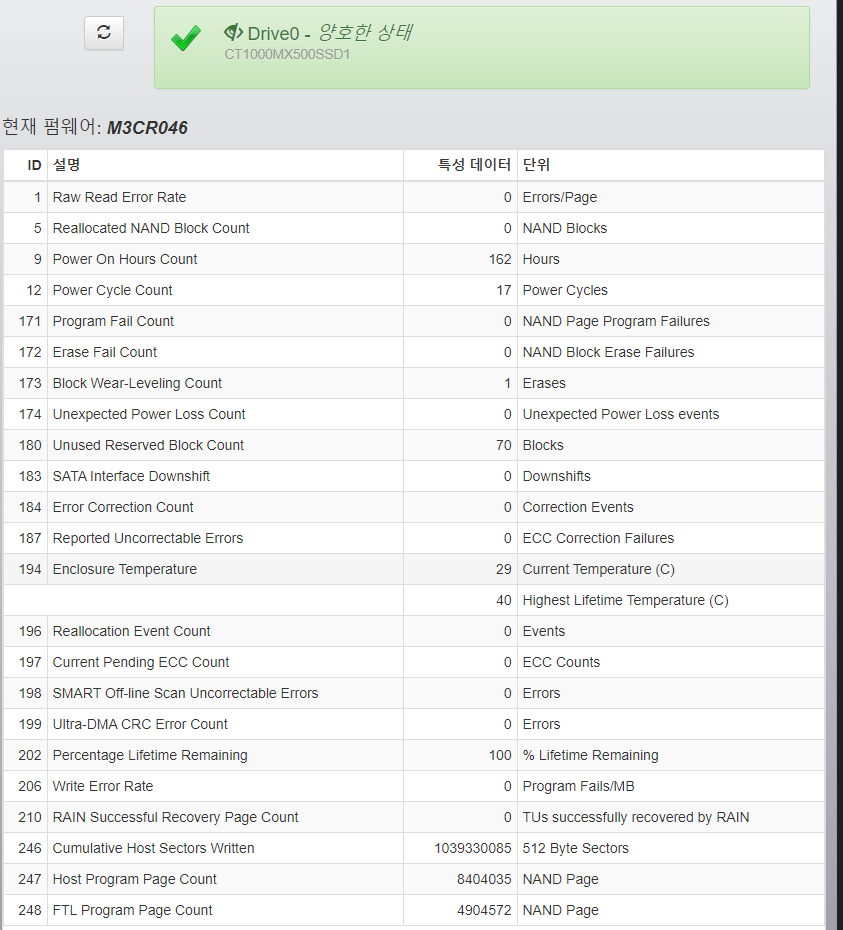Select FTL Program Page Count row
The width and height of the screenshot is (843, 930).
click(x=413, y=910)
